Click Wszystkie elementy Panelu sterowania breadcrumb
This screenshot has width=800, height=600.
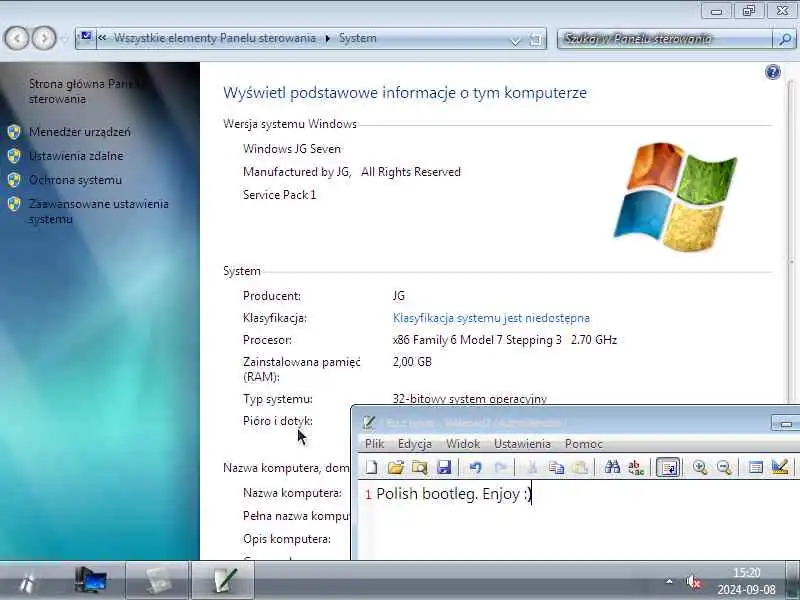[x=214, y=38]
